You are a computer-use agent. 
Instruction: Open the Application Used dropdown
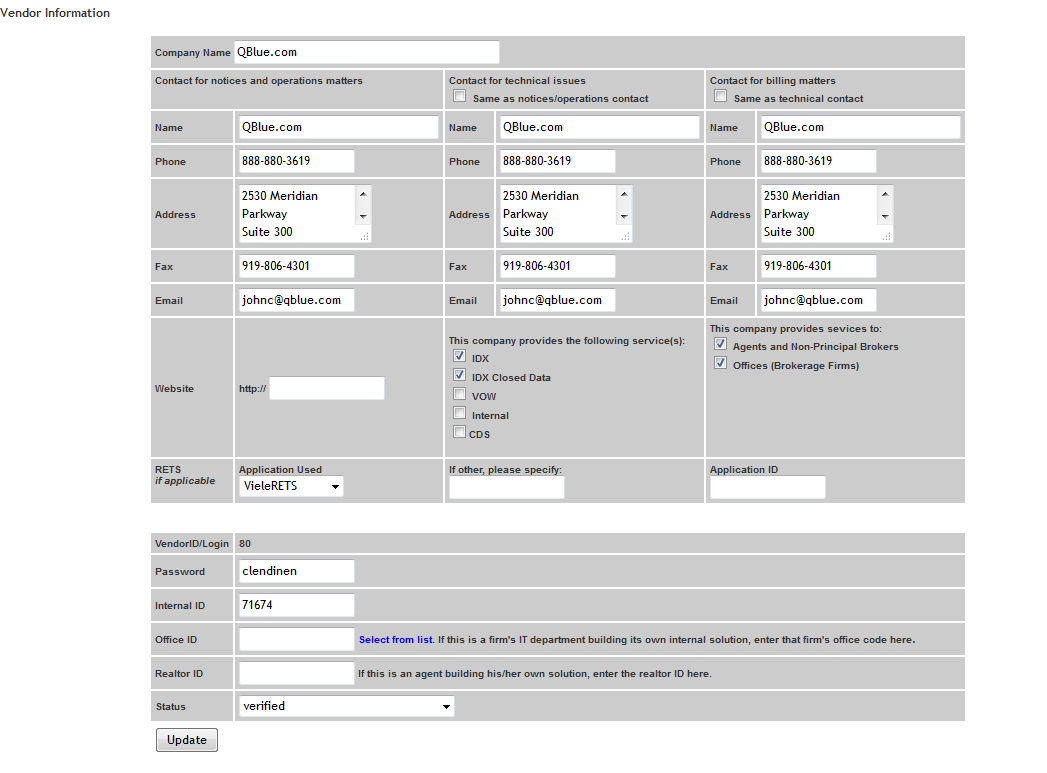pyautogui.click(x=291, y=486)
